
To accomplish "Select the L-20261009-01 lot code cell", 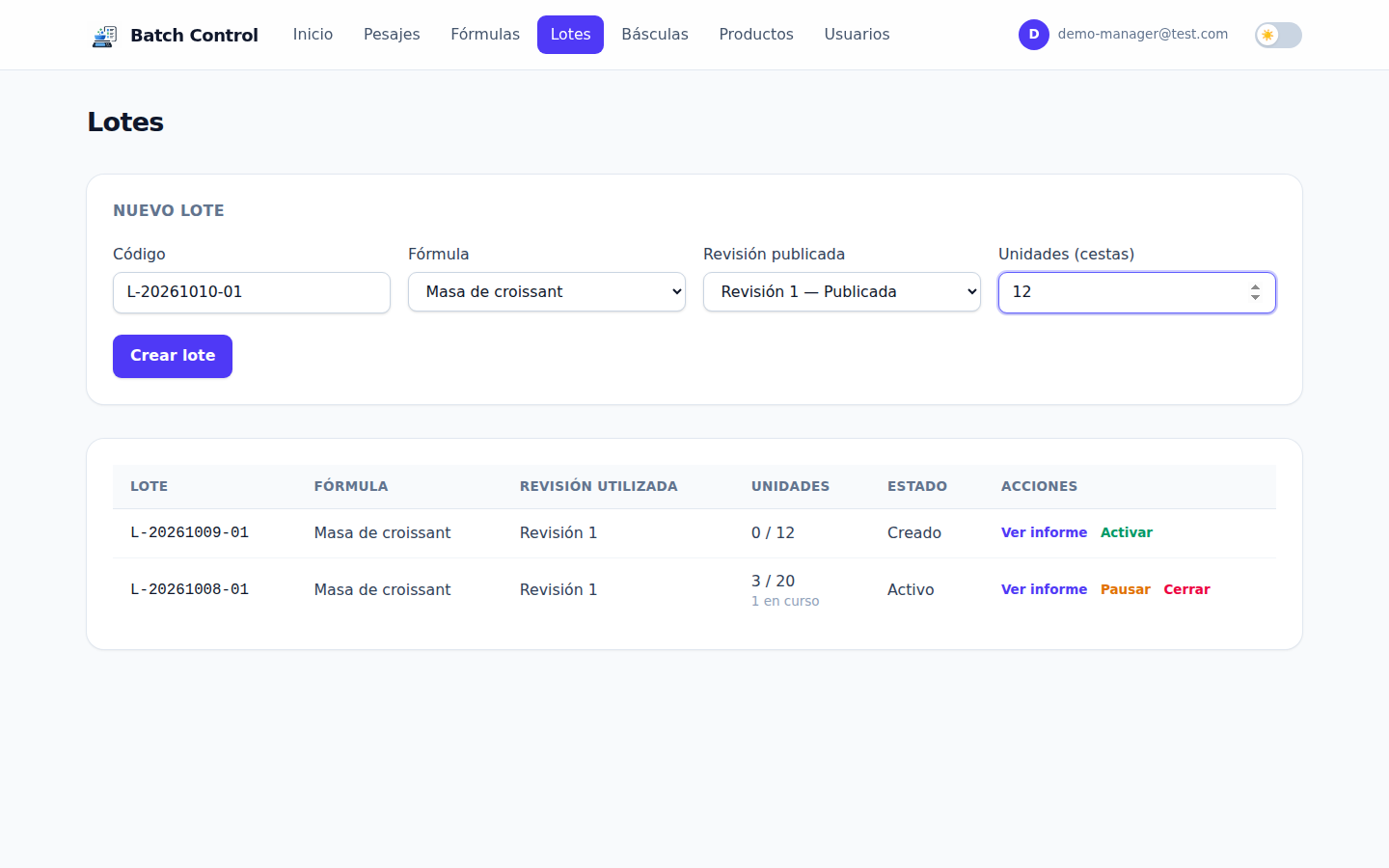I will (190, 532).
